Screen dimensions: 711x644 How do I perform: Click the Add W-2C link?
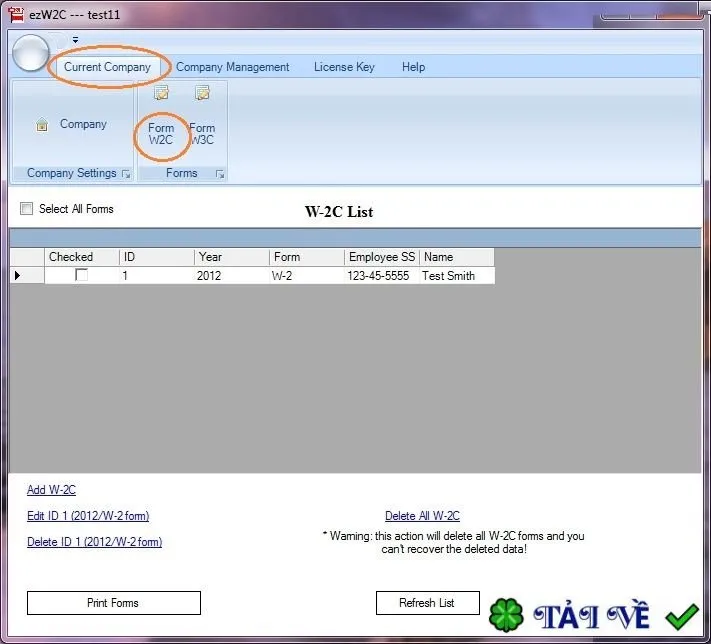point(52,490)
